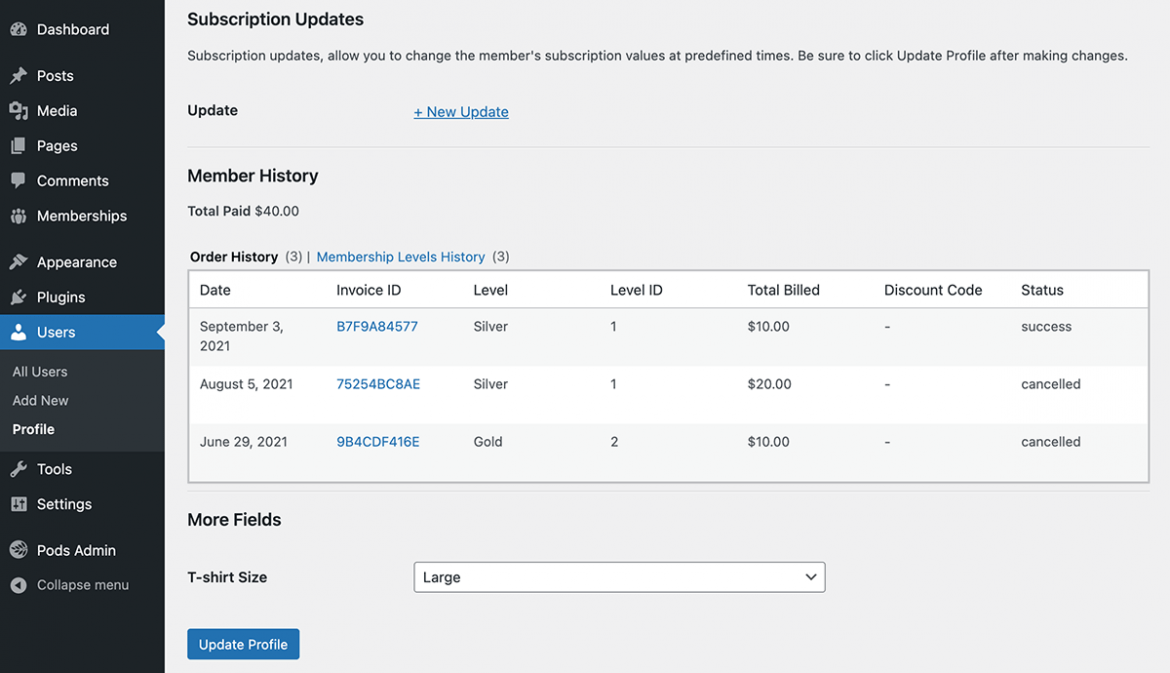
Task: Open the T-shirt Size dropdown
Action: (619, 577)
